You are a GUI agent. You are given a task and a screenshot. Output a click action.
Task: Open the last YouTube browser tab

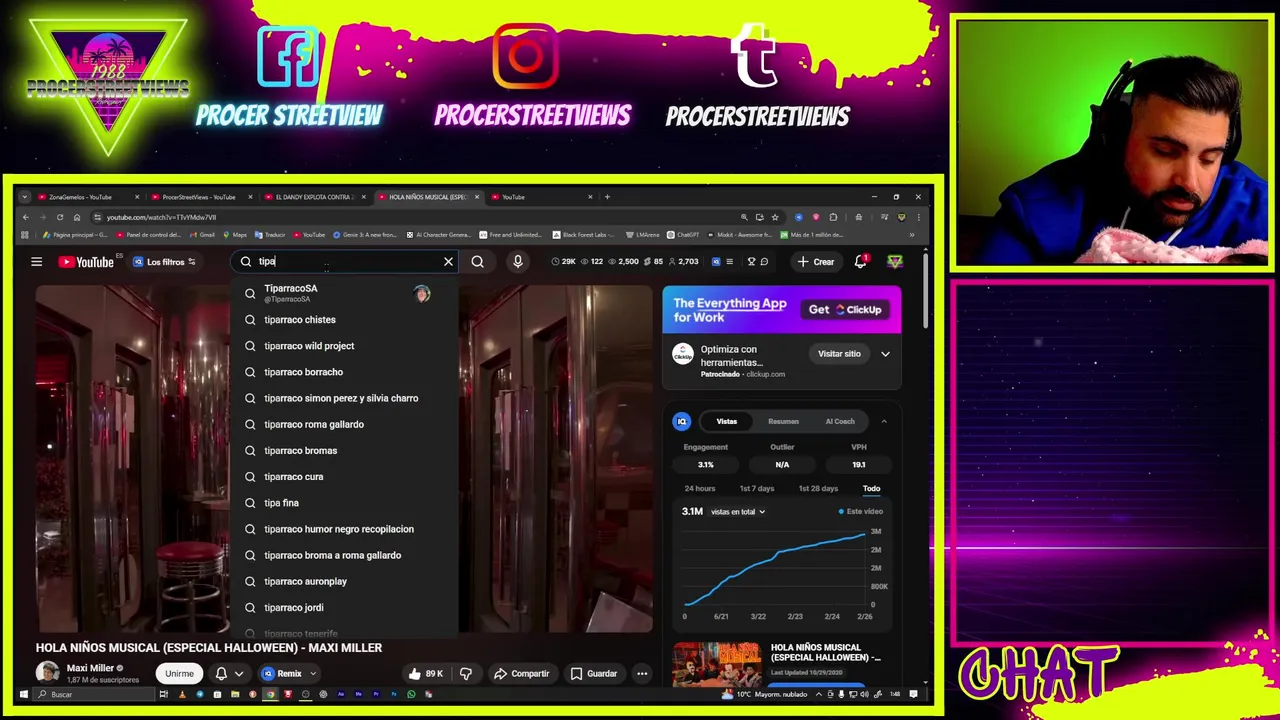540,197
